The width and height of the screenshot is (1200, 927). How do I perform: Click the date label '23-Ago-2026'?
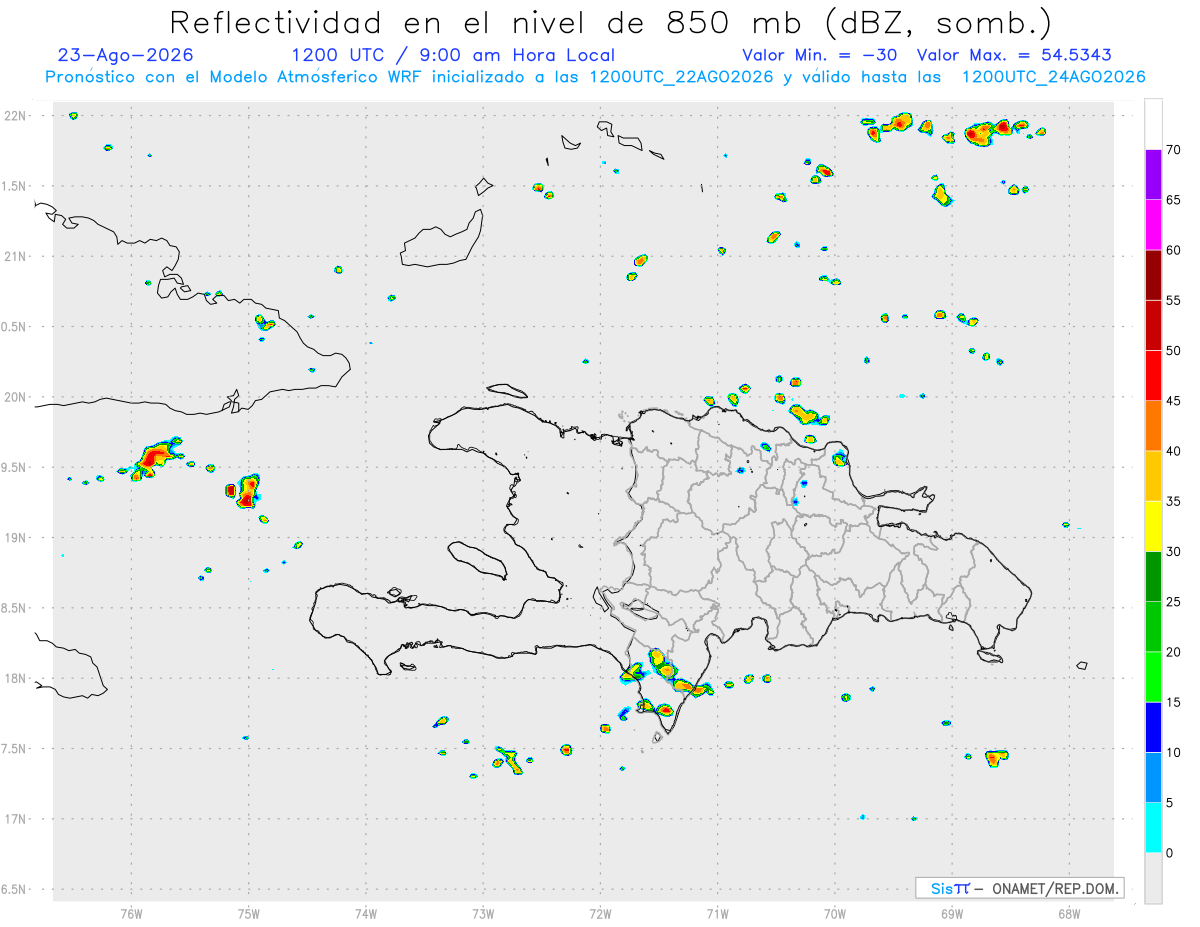point(126,55)
